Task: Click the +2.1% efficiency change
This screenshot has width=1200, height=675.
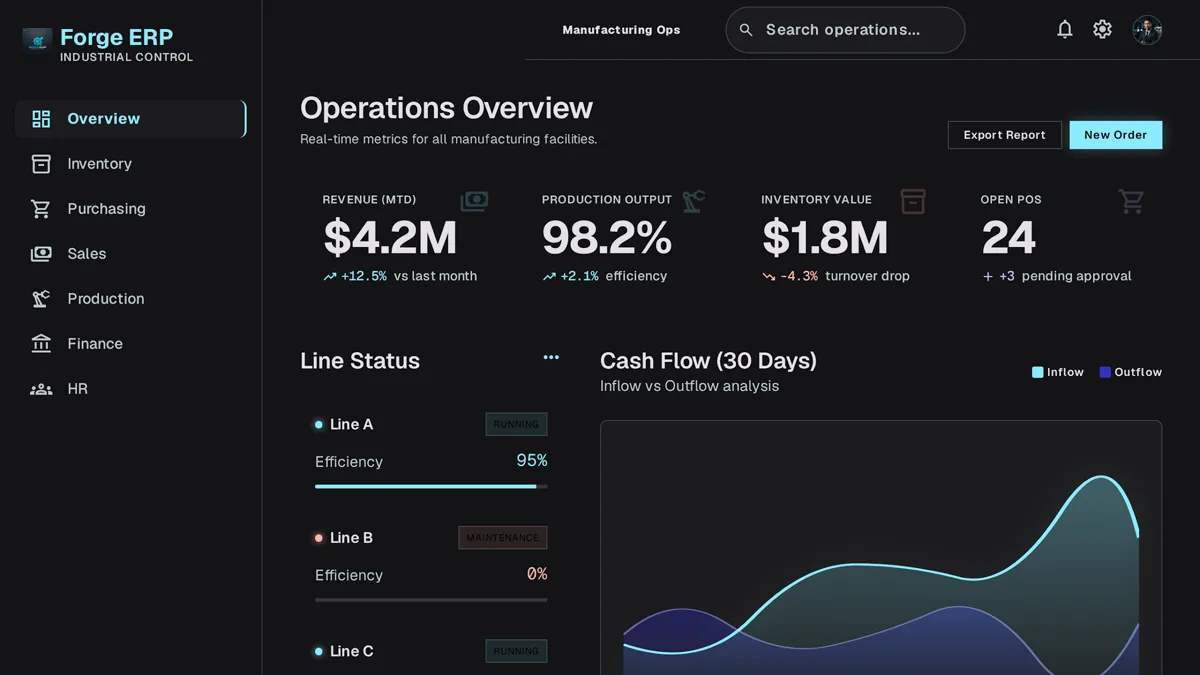Action: 580,277
